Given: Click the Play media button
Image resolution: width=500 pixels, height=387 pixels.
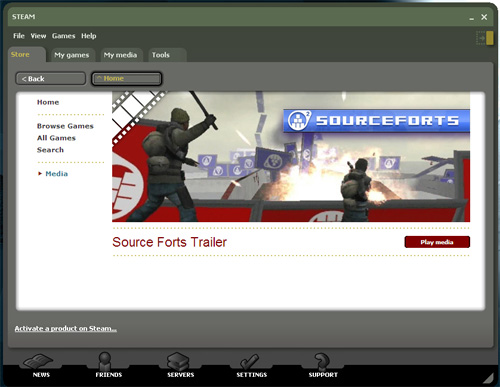Looking at the screenshot, I should 437,242.
